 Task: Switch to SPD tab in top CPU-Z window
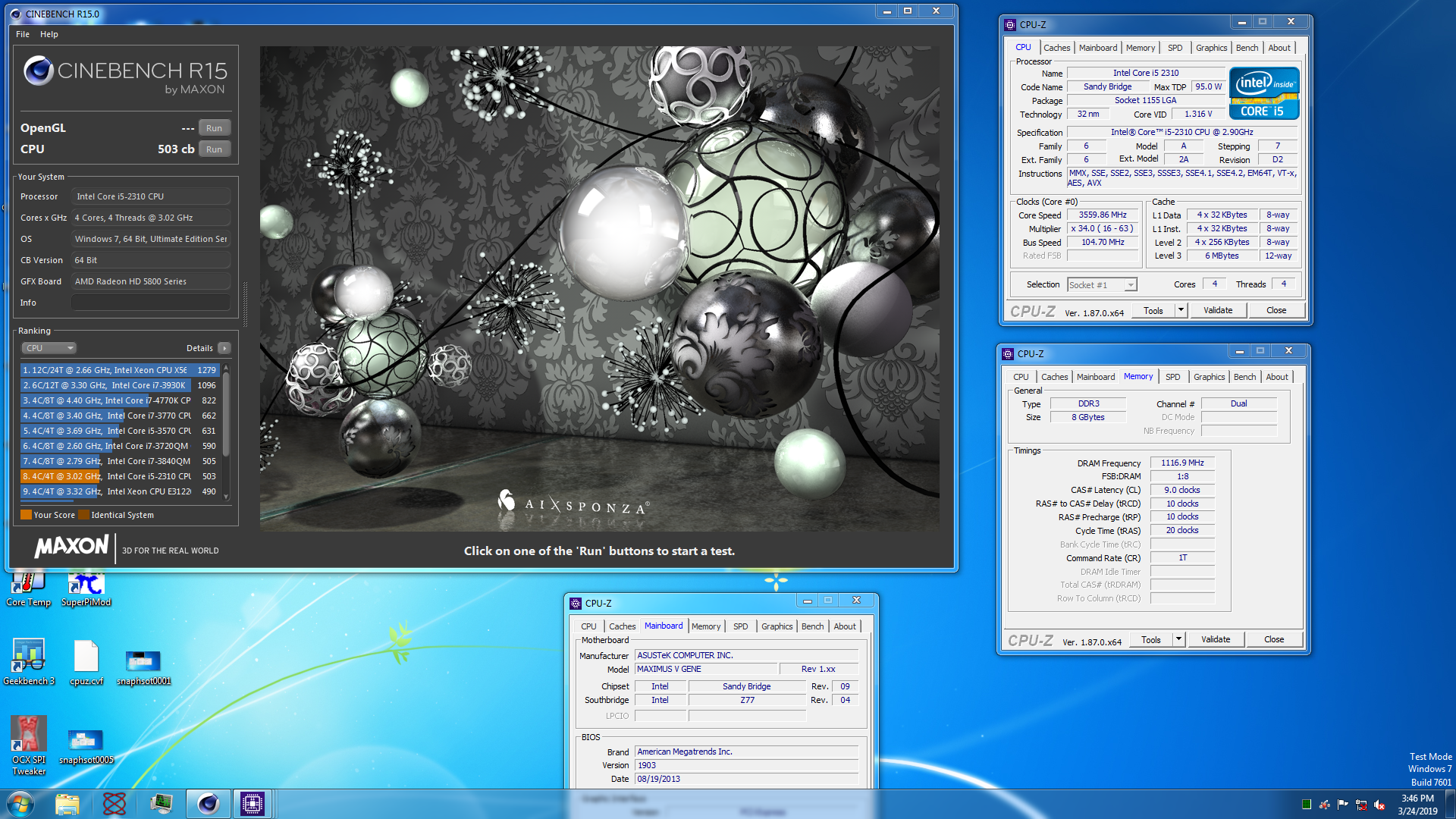coord(1175,48)
